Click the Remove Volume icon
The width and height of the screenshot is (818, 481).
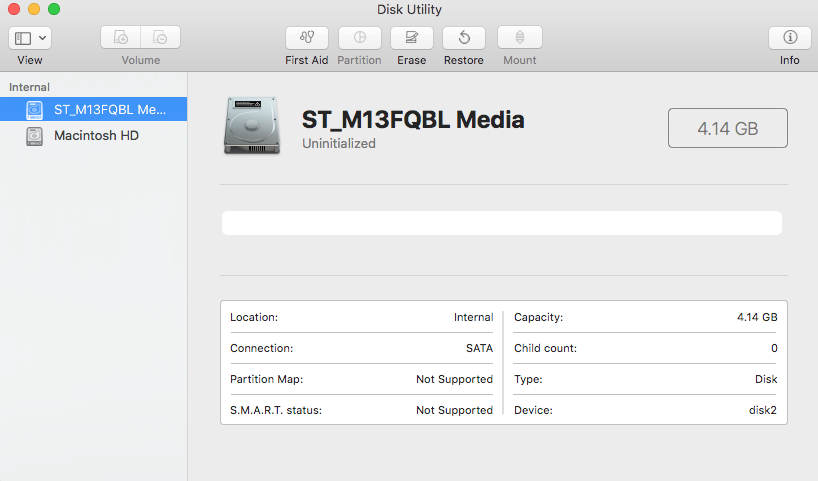pos(160,38)
